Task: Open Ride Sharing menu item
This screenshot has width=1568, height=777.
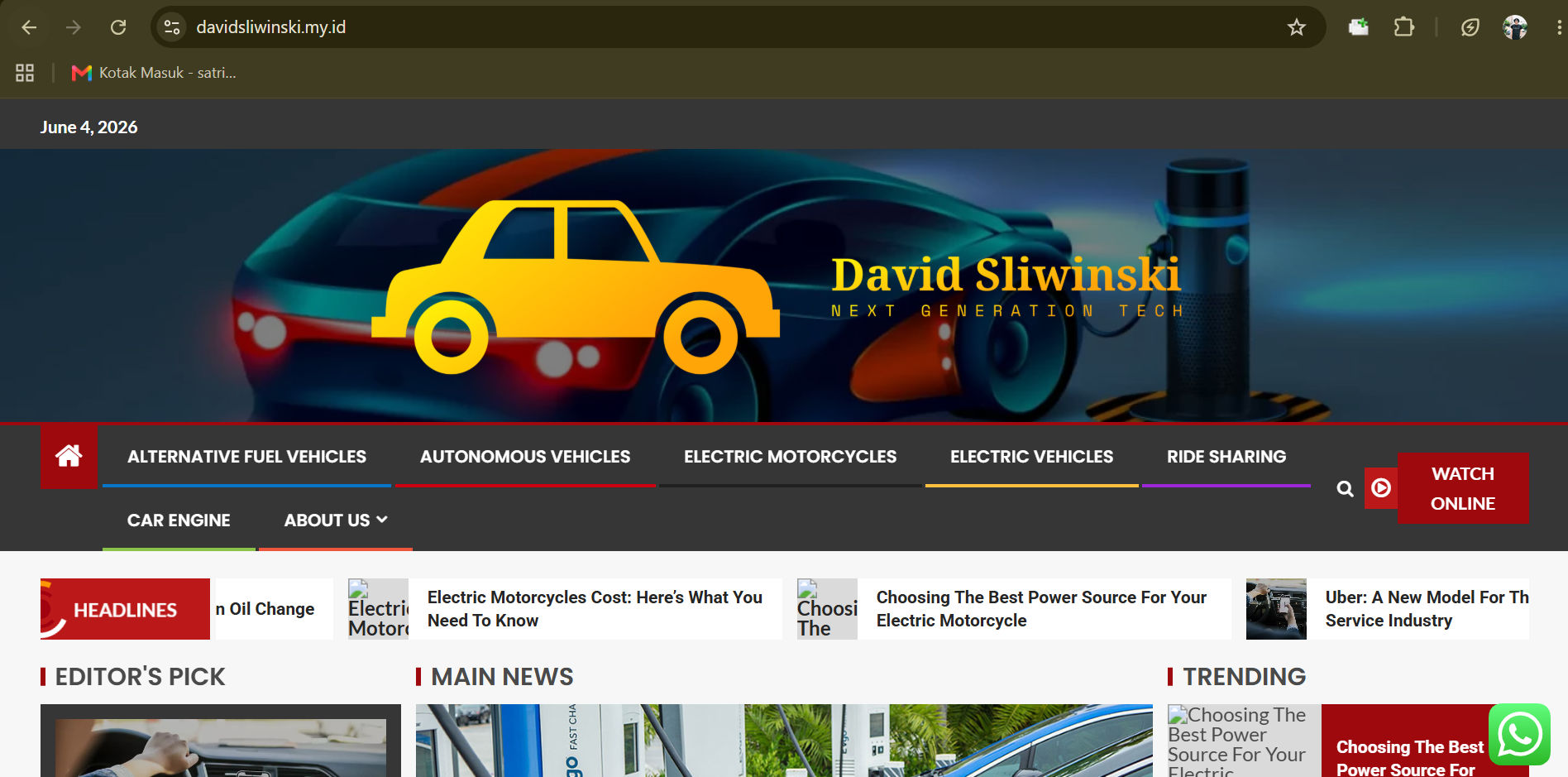Action: point(1226,457)
